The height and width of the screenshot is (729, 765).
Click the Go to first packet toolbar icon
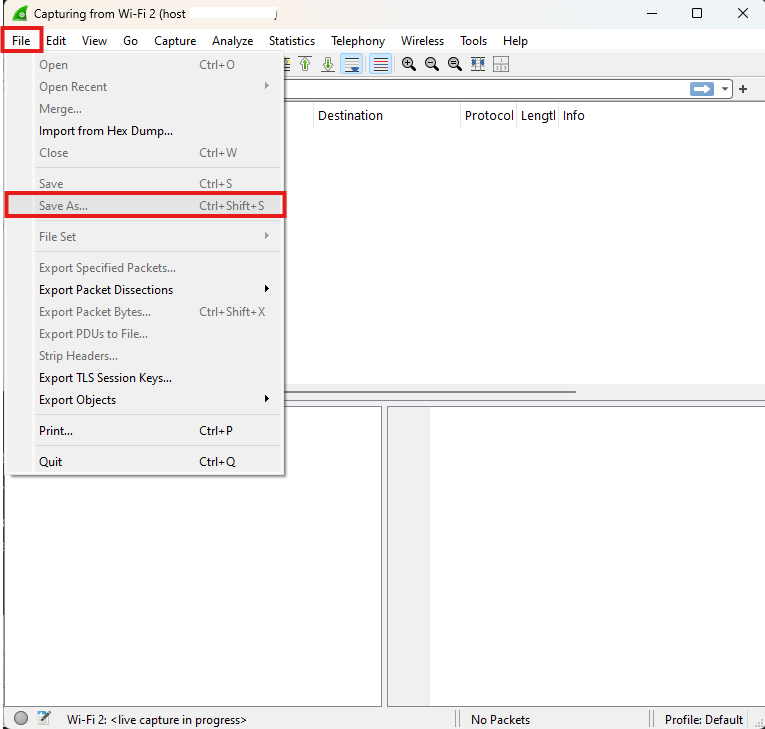pos(305,64)
